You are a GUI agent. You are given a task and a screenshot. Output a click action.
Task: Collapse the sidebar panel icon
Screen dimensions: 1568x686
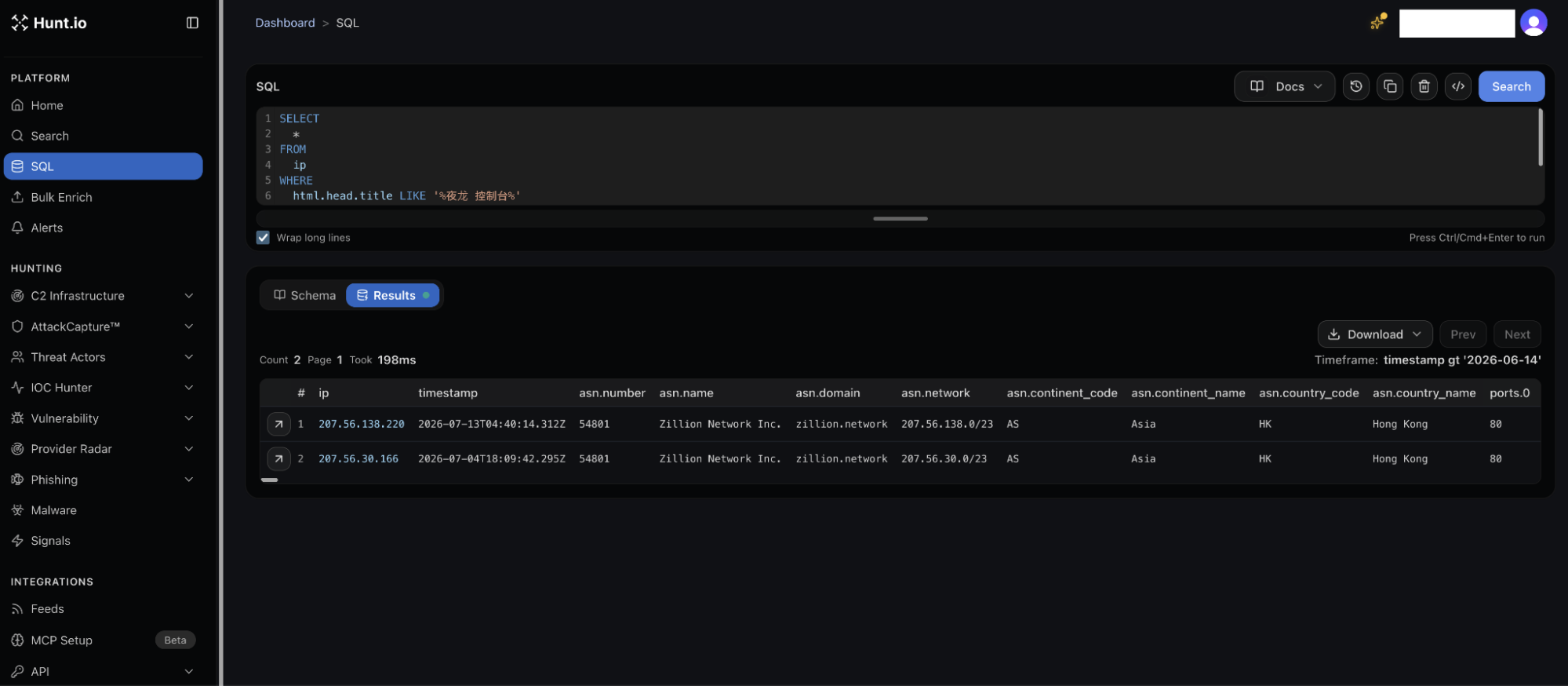point(192,23)
